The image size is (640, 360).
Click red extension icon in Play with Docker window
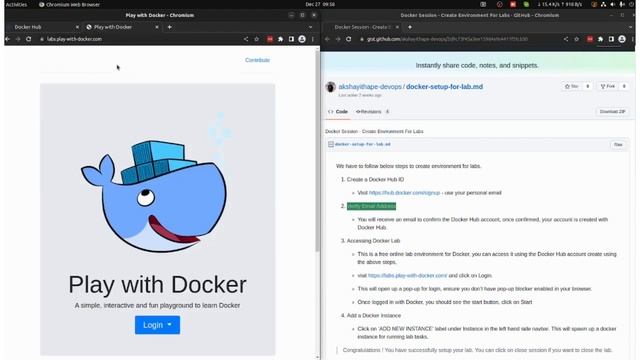270,39
